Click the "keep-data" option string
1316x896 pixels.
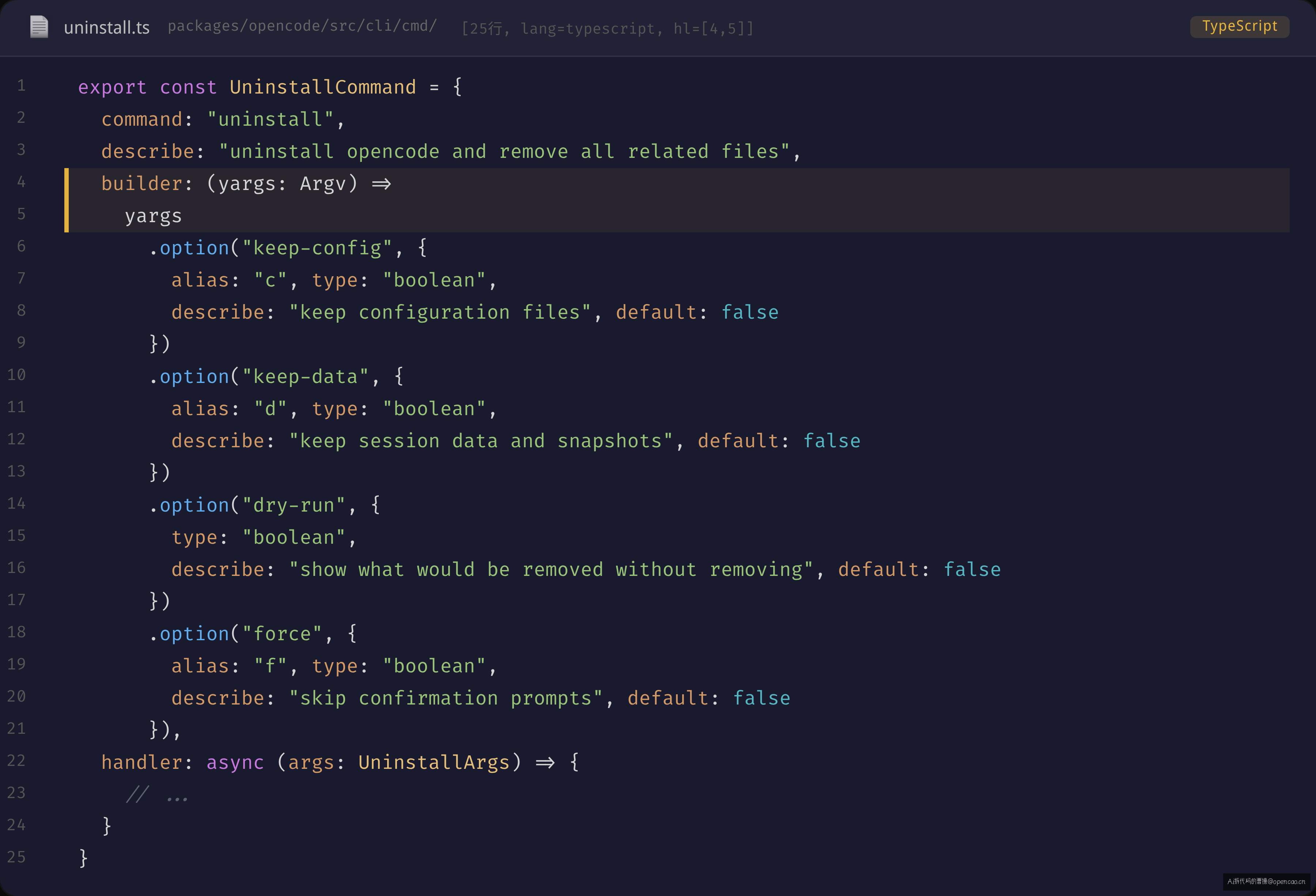point(305,376)
